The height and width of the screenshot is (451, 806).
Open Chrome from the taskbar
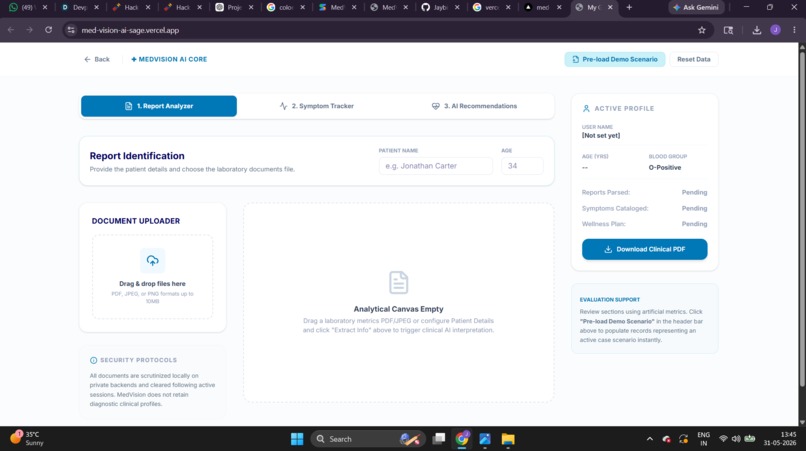coord(462,439)
